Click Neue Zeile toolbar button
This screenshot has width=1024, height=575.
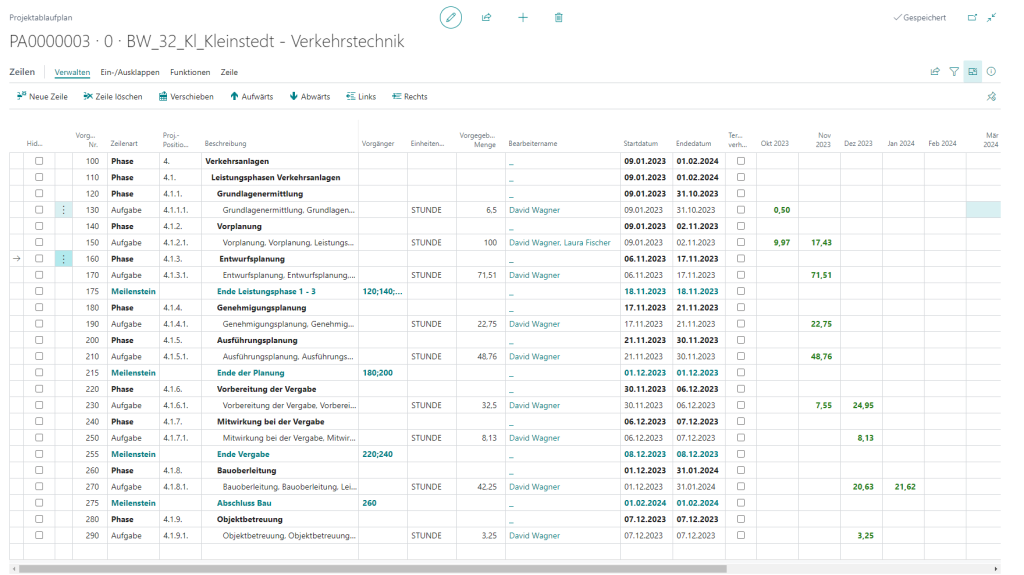pos(42,97)
